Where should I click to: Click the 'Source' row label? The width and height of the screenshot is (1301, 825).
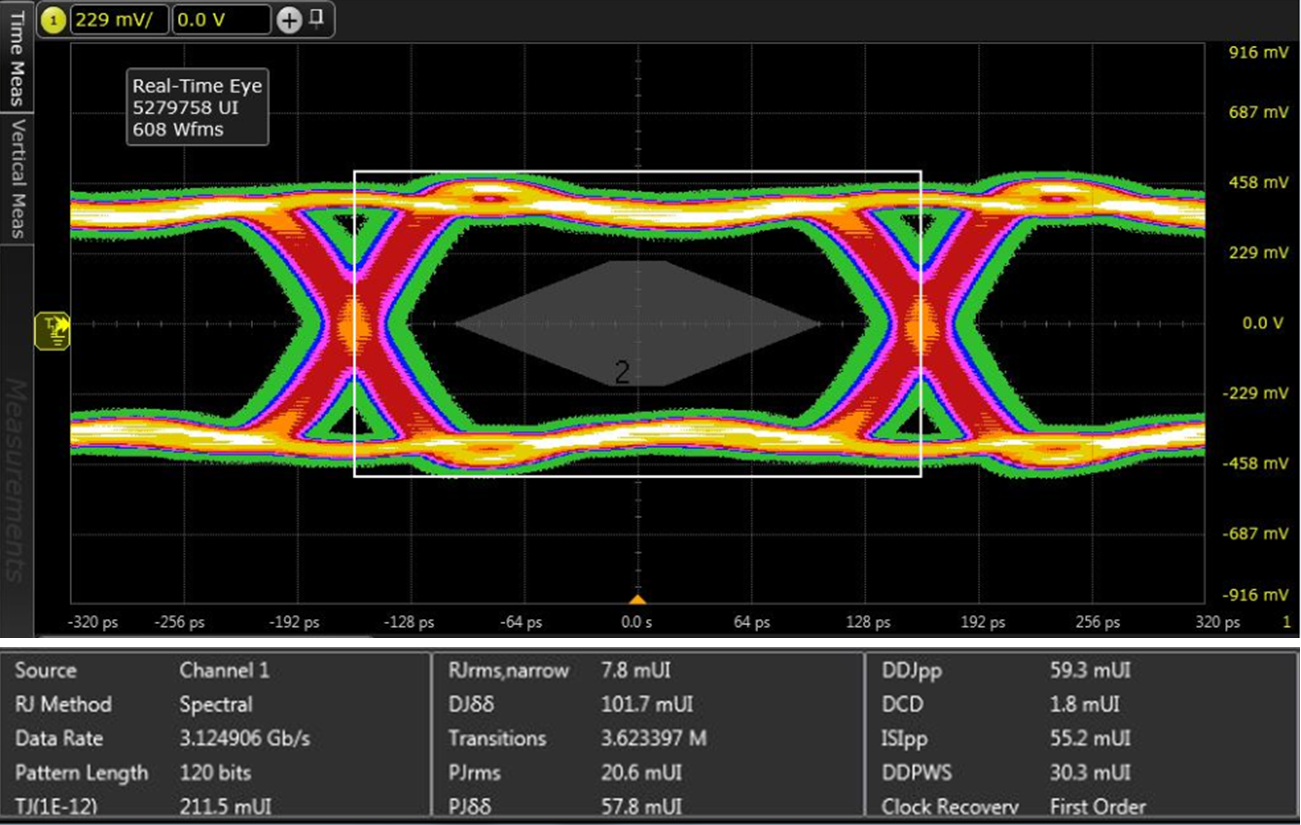tap(45, 670)
